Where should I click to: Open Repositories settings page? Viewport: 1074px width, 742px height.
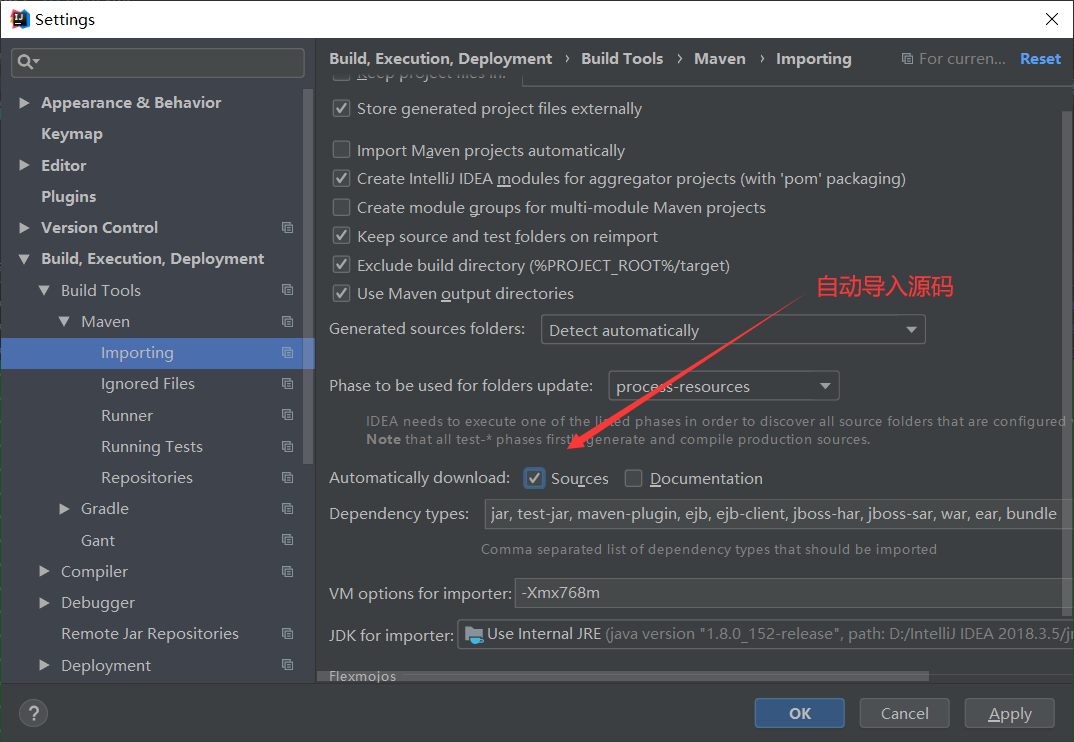(147, 478)
